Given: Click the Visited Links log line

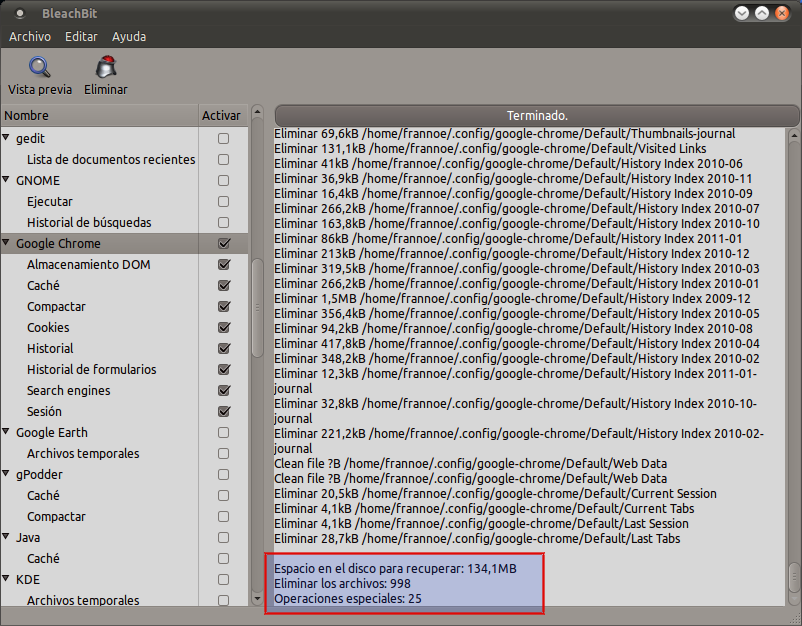Looking at the screenshot, I should (490, 149).
